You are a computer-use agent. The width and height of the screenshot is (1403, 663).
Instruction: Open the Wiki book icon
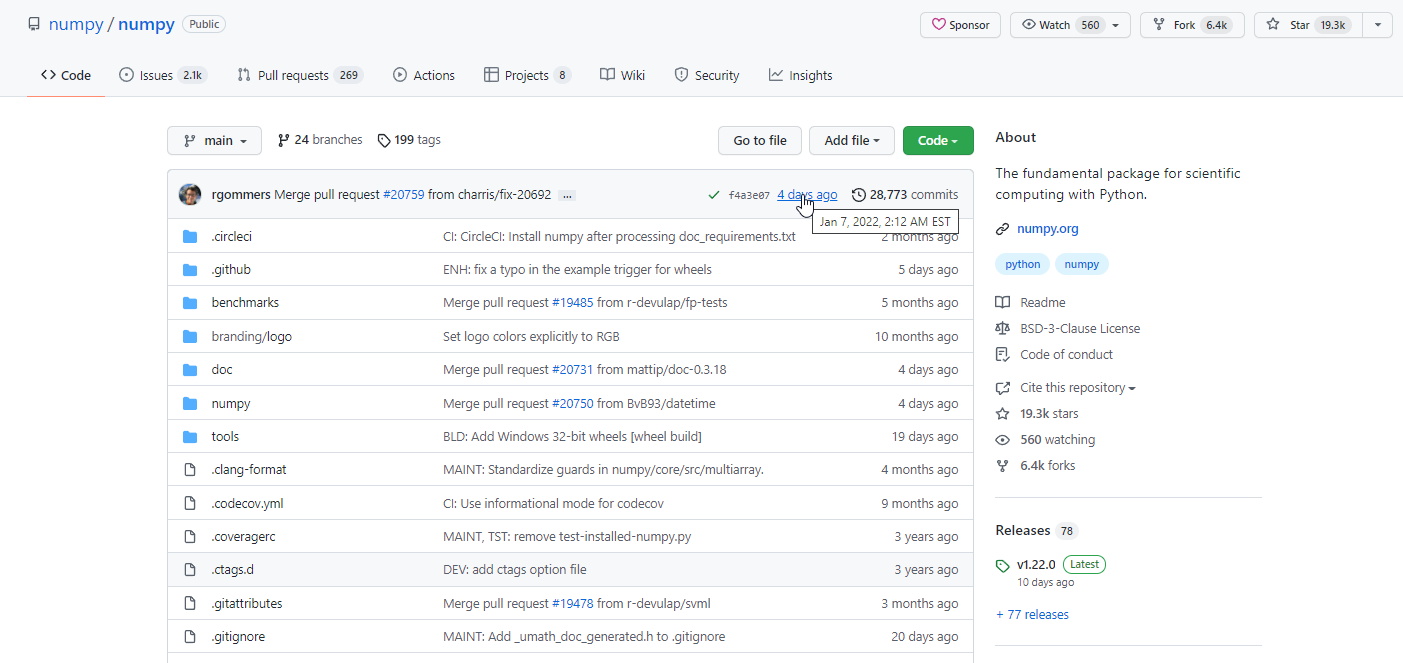point(606,74)
